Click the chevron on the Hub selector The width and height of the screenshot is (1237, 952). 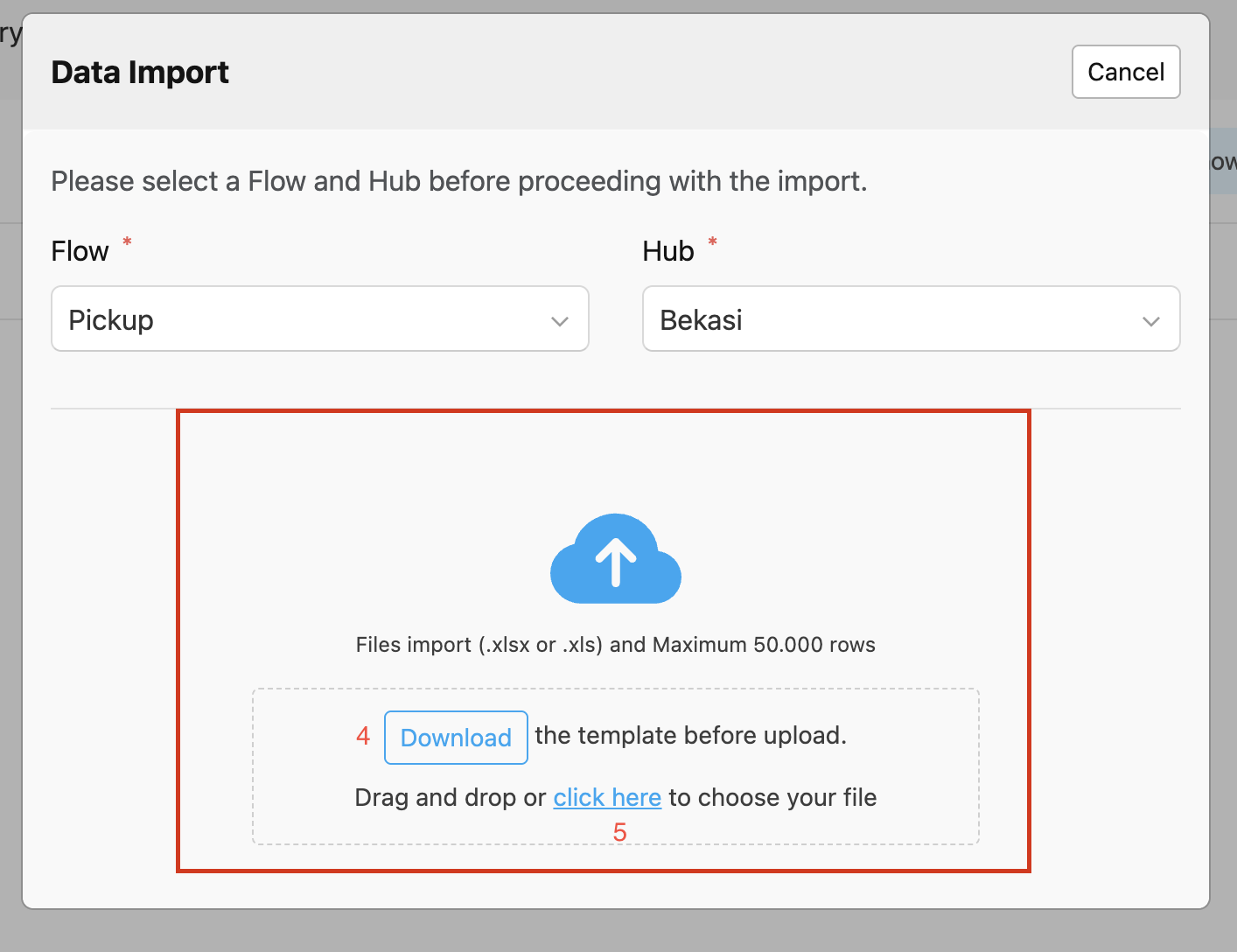pyautogui.click(x=1150, y=322)
